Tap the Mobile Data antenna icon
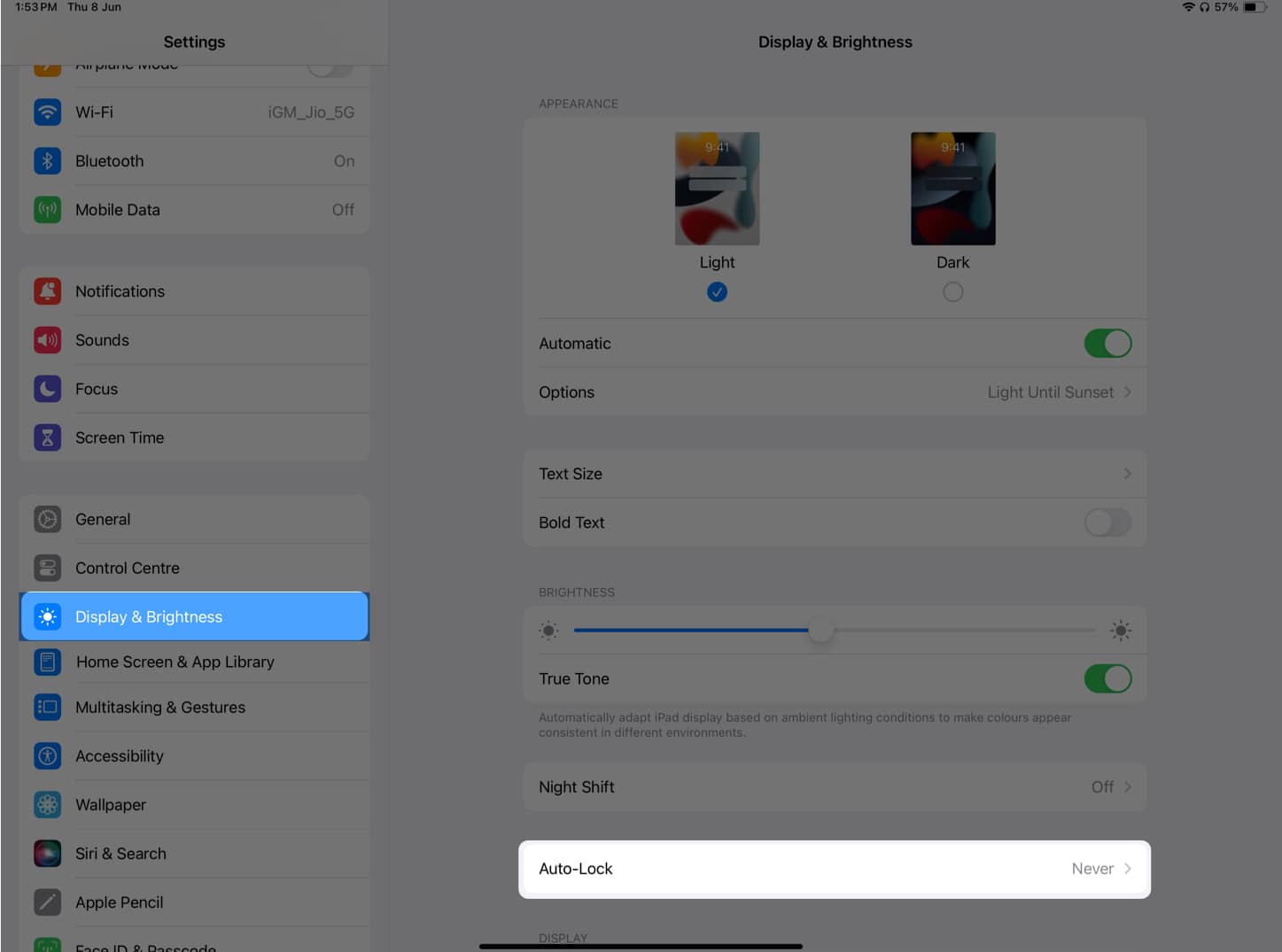This screenshot has height=952, width=1282. coord(47,210)
